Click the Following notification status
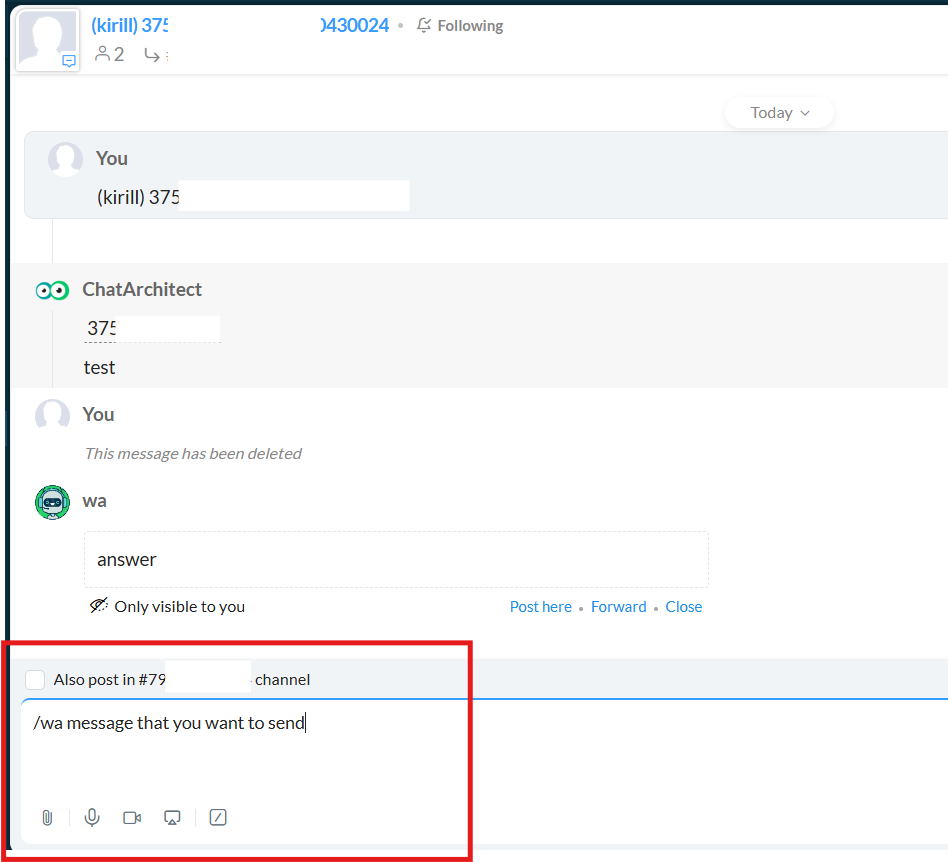This screenshot has height=862, width=948. click(469, 26)
